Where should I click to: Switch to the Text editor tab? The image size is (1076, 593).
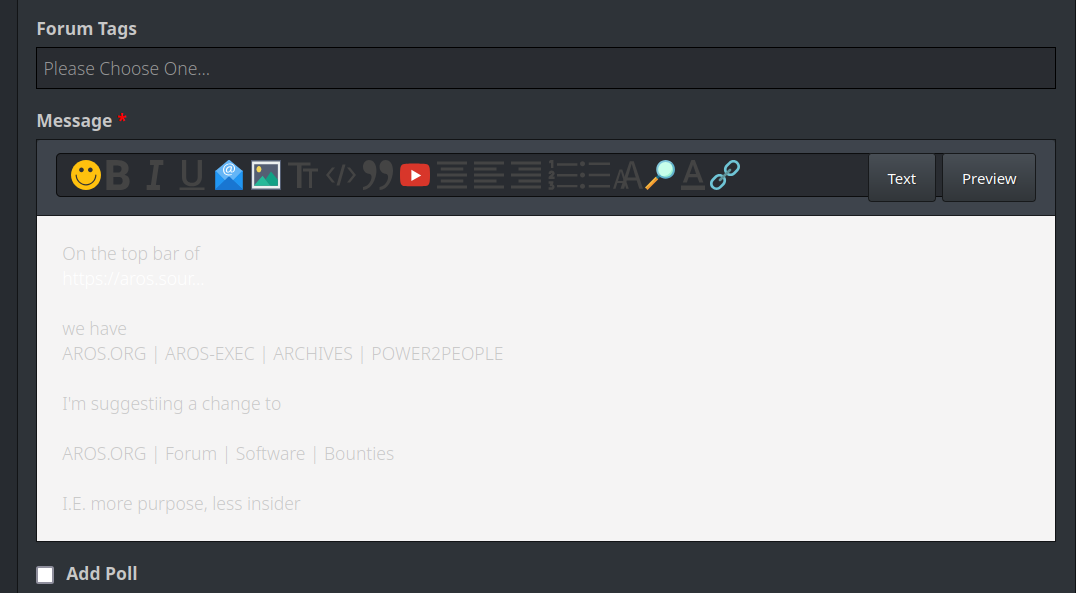click(901, 178)
